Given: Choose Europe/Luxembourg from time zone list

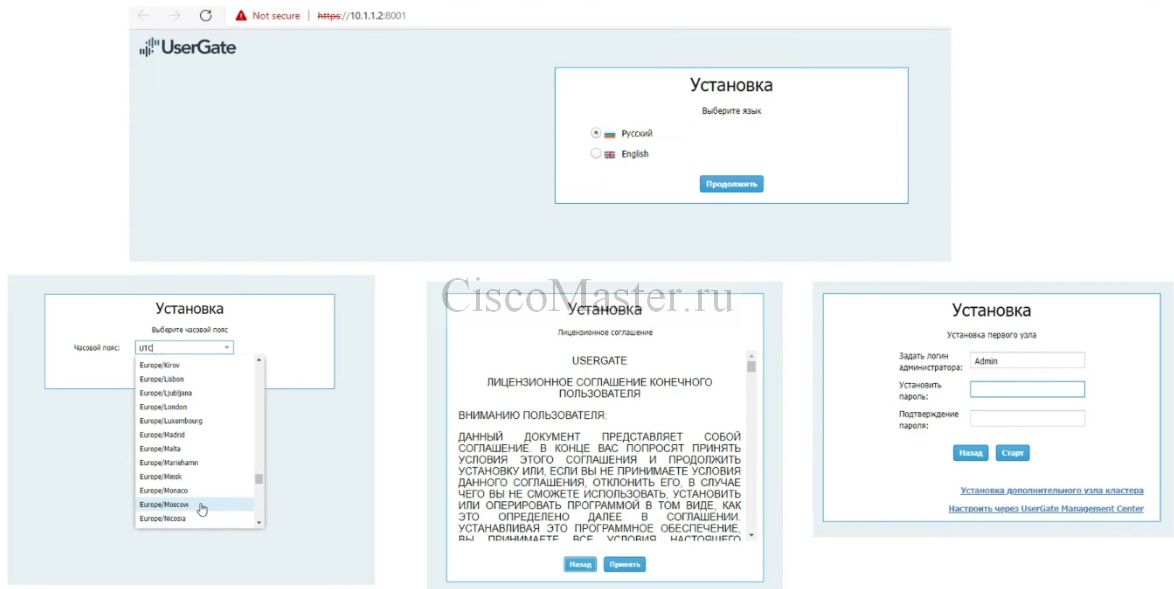Looking at the screenshot, I should [195, 421].
